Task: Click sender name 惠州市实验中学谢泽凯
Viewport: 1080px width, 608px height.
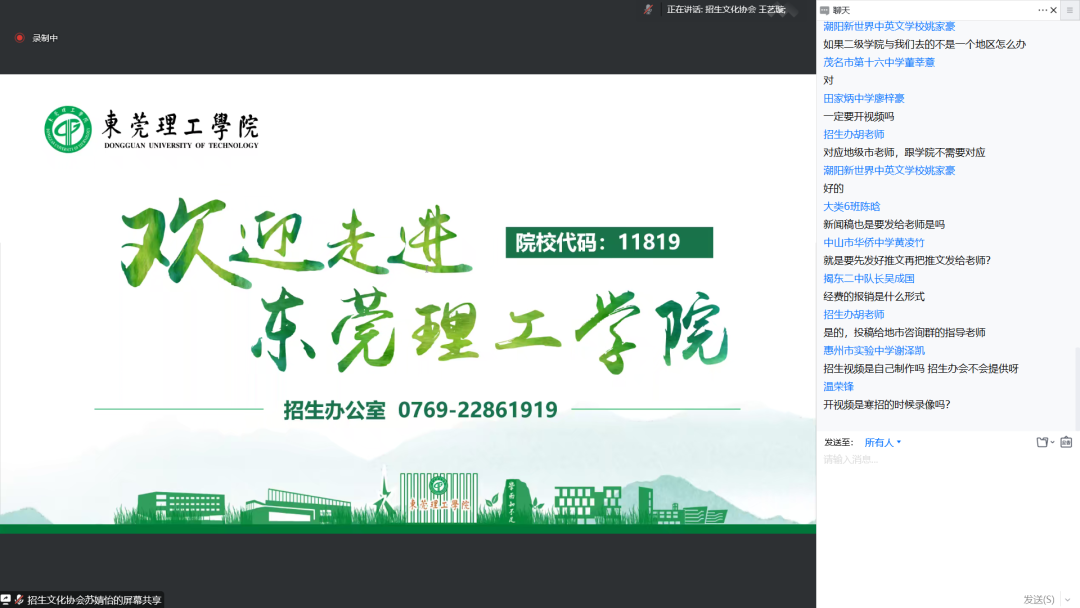Action: pos(873,350)
